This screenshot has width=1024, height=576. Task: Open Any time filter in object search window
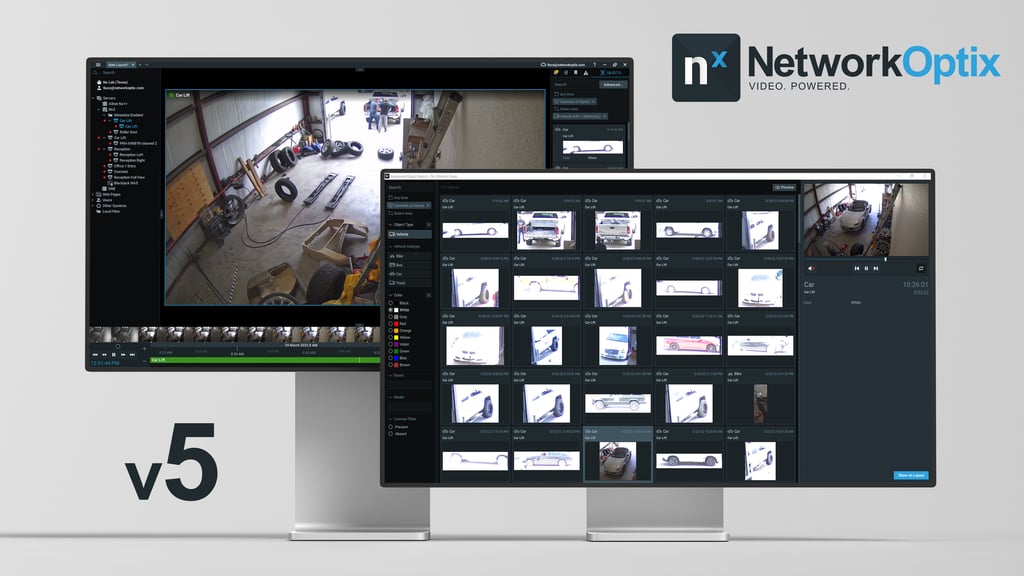click(399, 197)
